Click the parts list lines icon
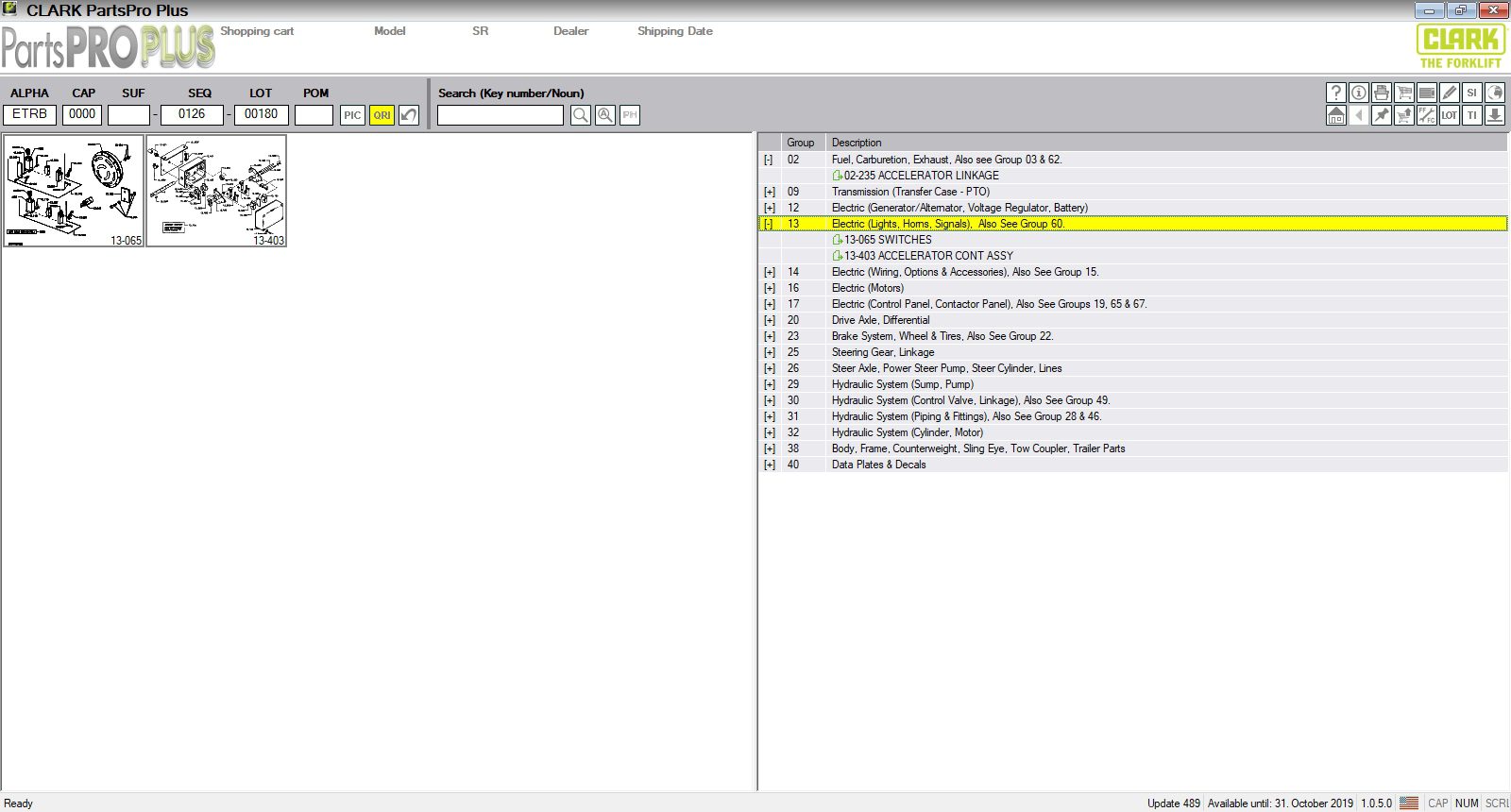This screenshot has width=1511, height=812. (x=1427, y=93)
